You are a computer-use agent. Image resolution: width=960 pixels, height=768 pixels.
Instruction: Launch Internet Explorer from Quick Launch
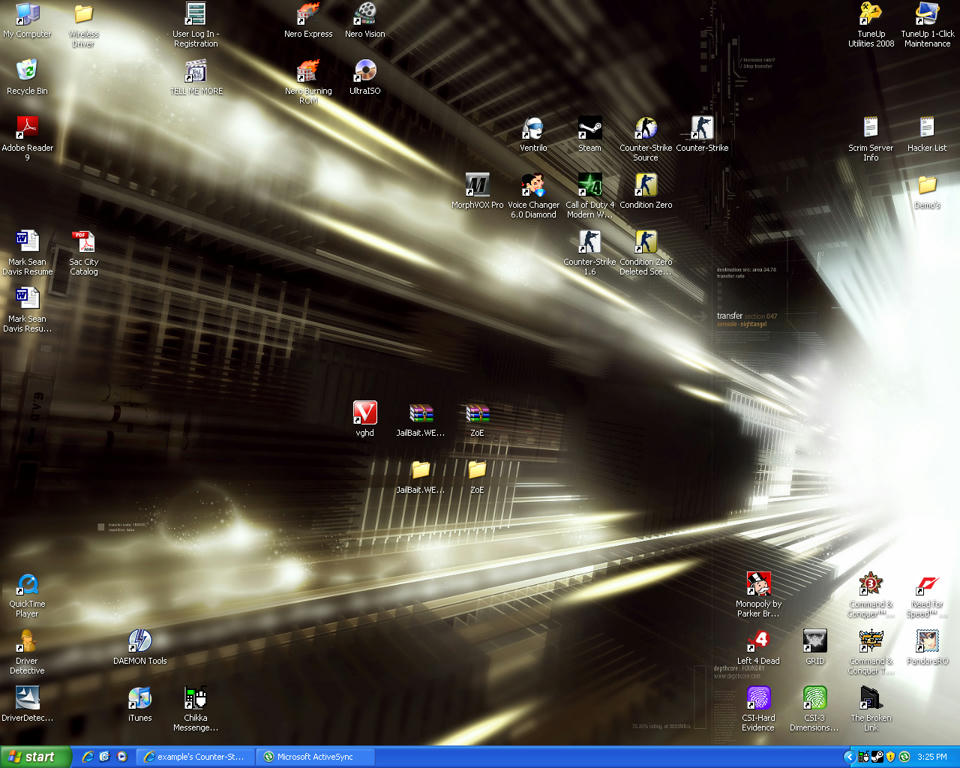(88, 757)
